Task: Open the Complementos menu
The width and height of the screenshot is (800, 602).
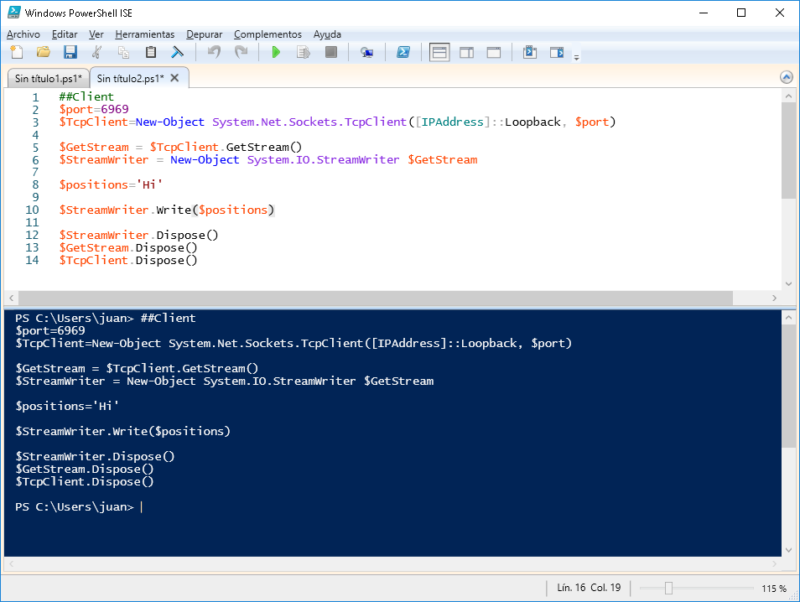Action: (x=267, y=33)
